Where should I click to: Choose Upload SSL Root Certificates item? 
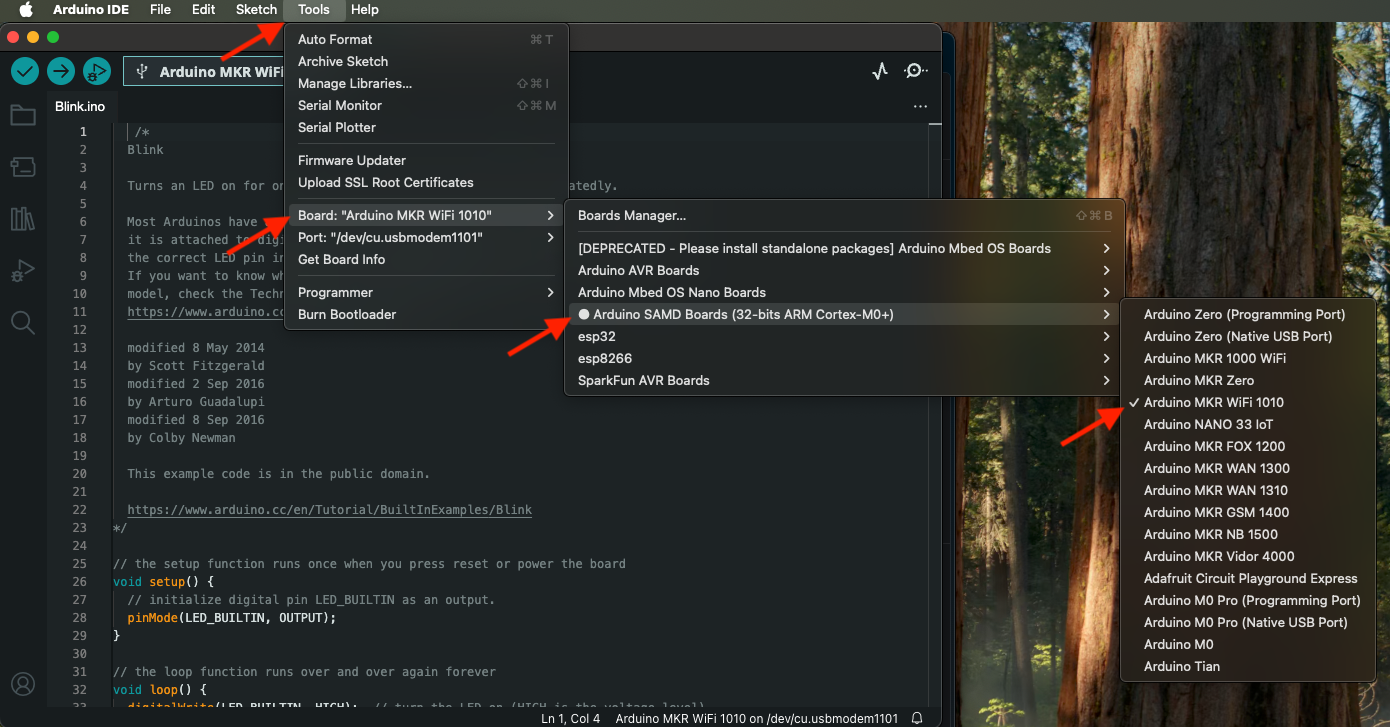tap(426, 182)
